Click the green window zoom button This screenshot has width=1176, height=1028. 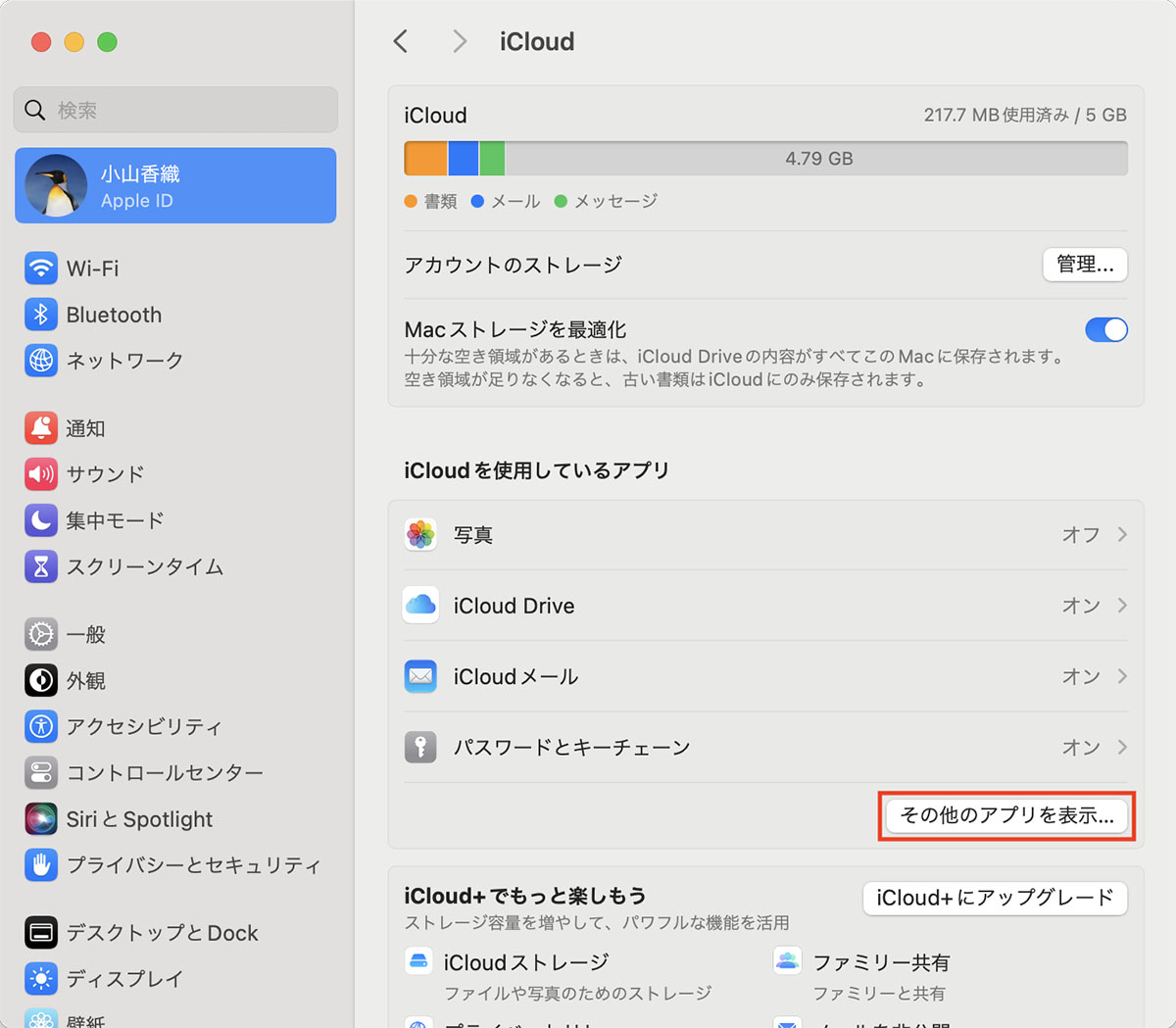tap(108, 42)
